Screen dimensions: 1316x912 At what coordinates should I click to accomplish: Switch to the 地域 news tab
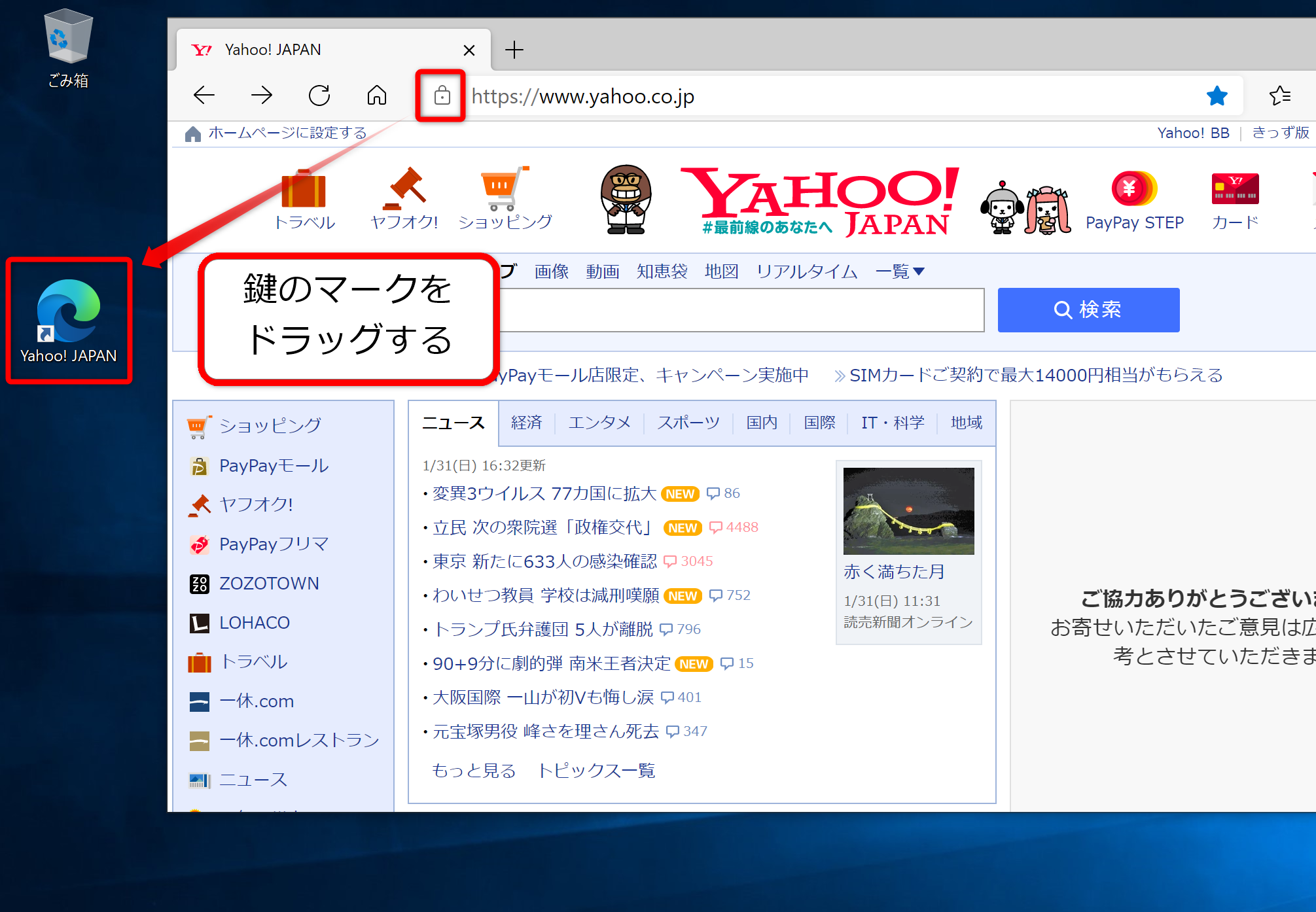click(966, 423)
